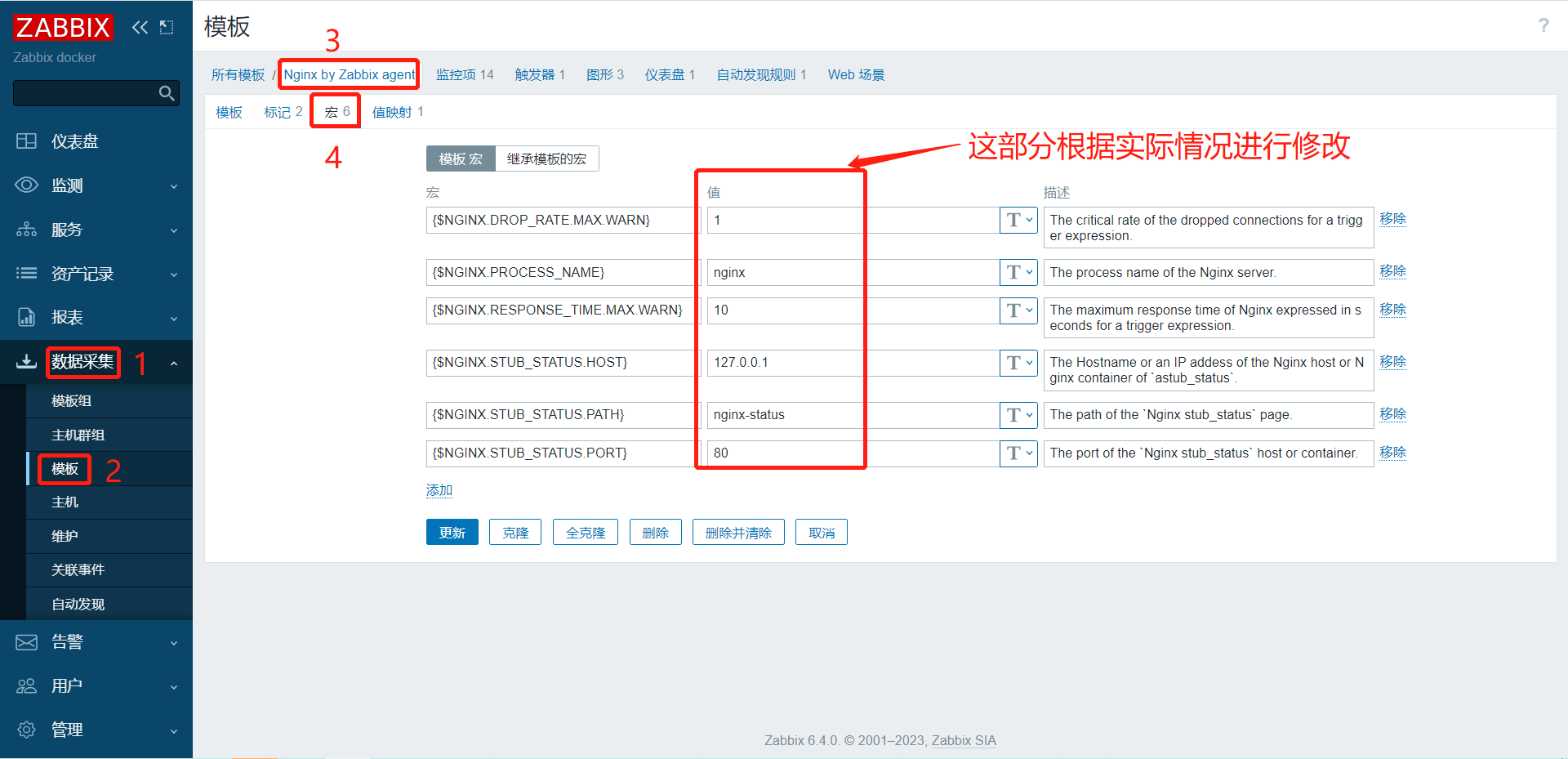The height and width of the screenshot is (759, 1568).
Task: Open type dropdown for STUB_STATUS.PATH macro
Action: (x=1018, y=415)
